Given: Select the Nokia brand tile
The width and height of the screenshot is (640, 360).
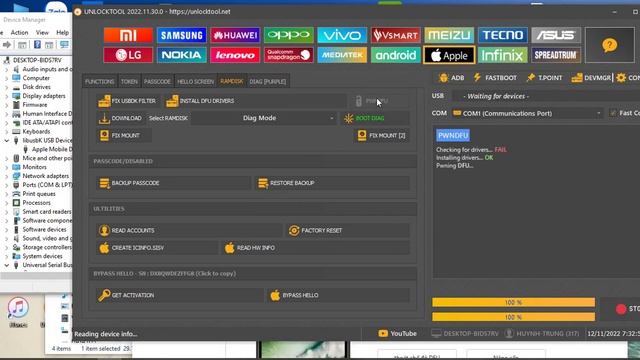Looking at the screenshot, I should click(182, 55).
